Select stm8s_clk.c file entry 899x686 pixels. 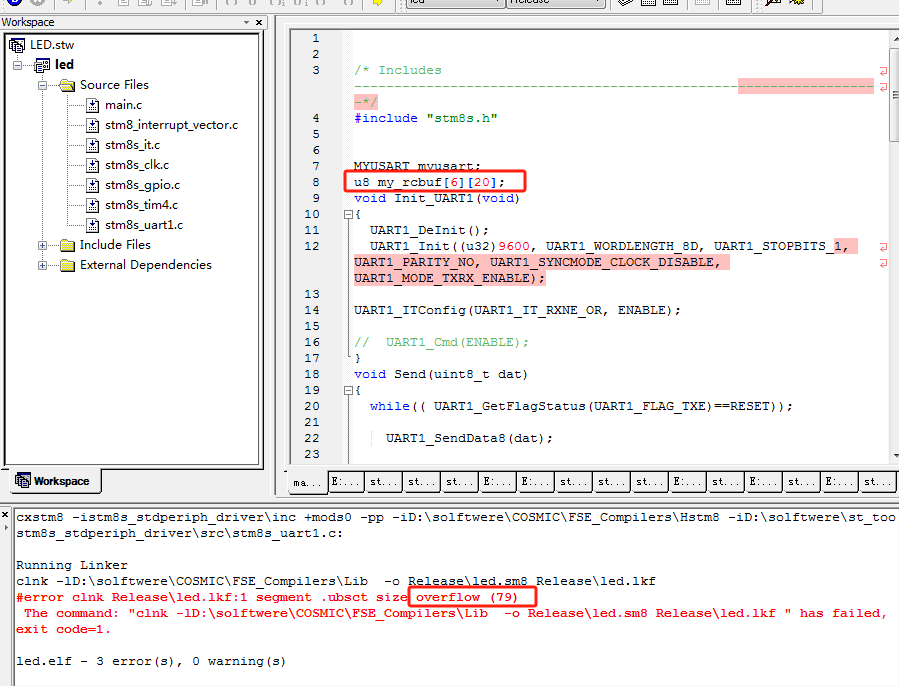point(136,165)
